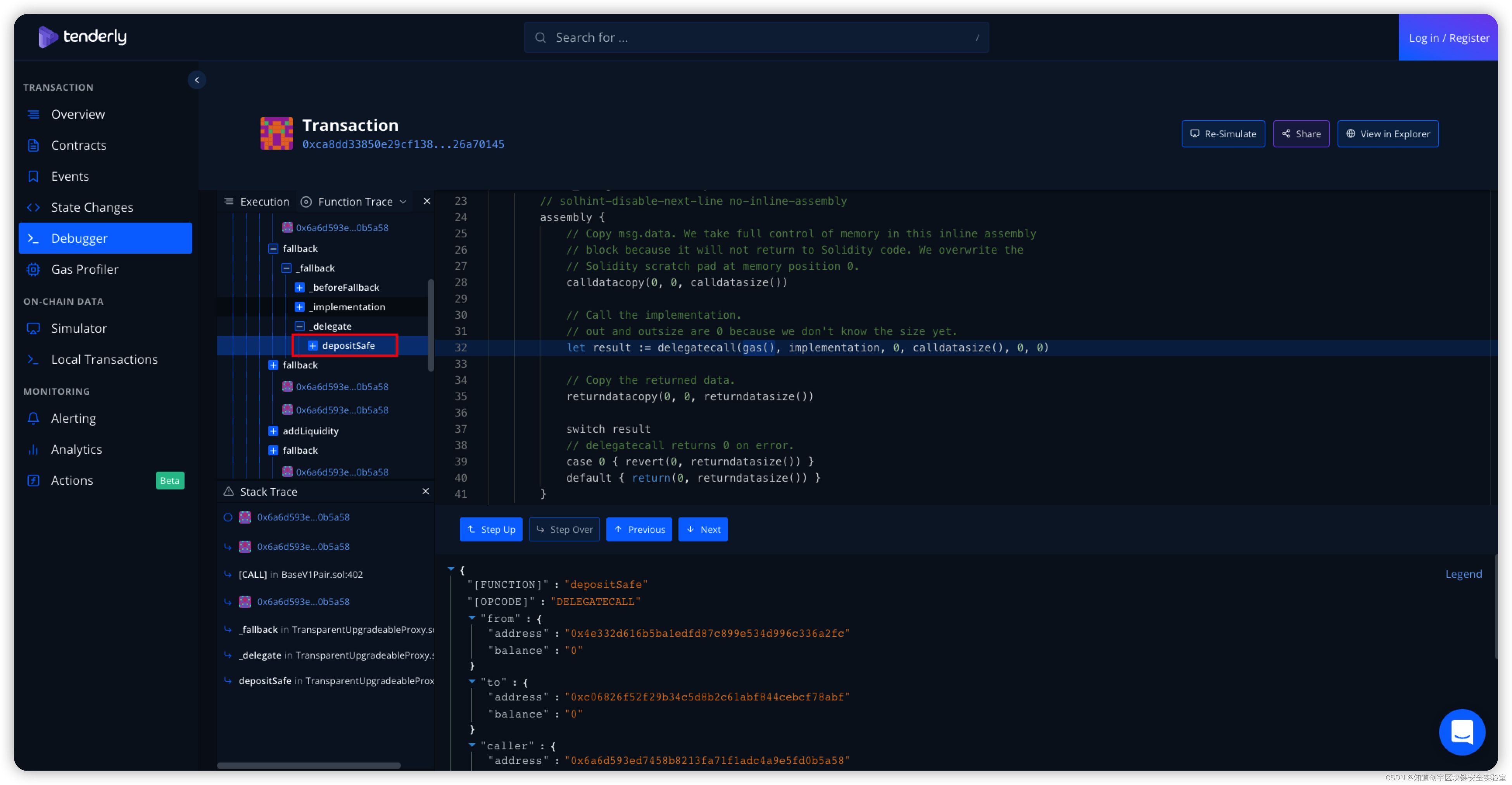This screenshot has height=785, width=1512.
Task: Close the Stack Trace panel
Action: click(426, 491)
